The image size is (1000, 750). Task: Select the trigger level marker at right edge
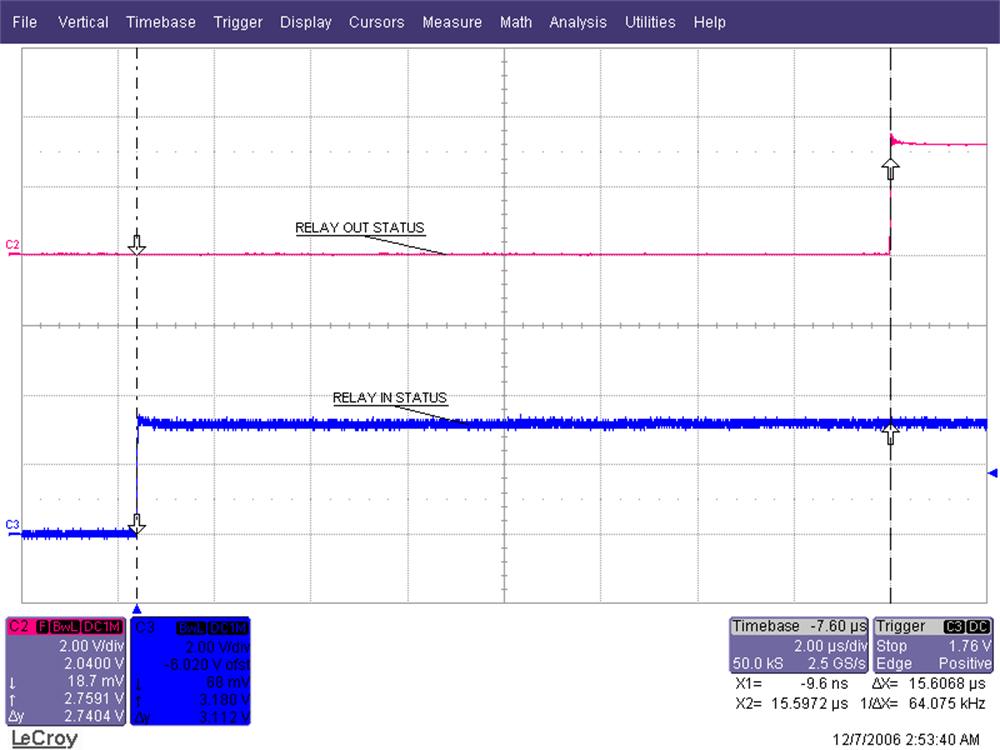[992, 472]
